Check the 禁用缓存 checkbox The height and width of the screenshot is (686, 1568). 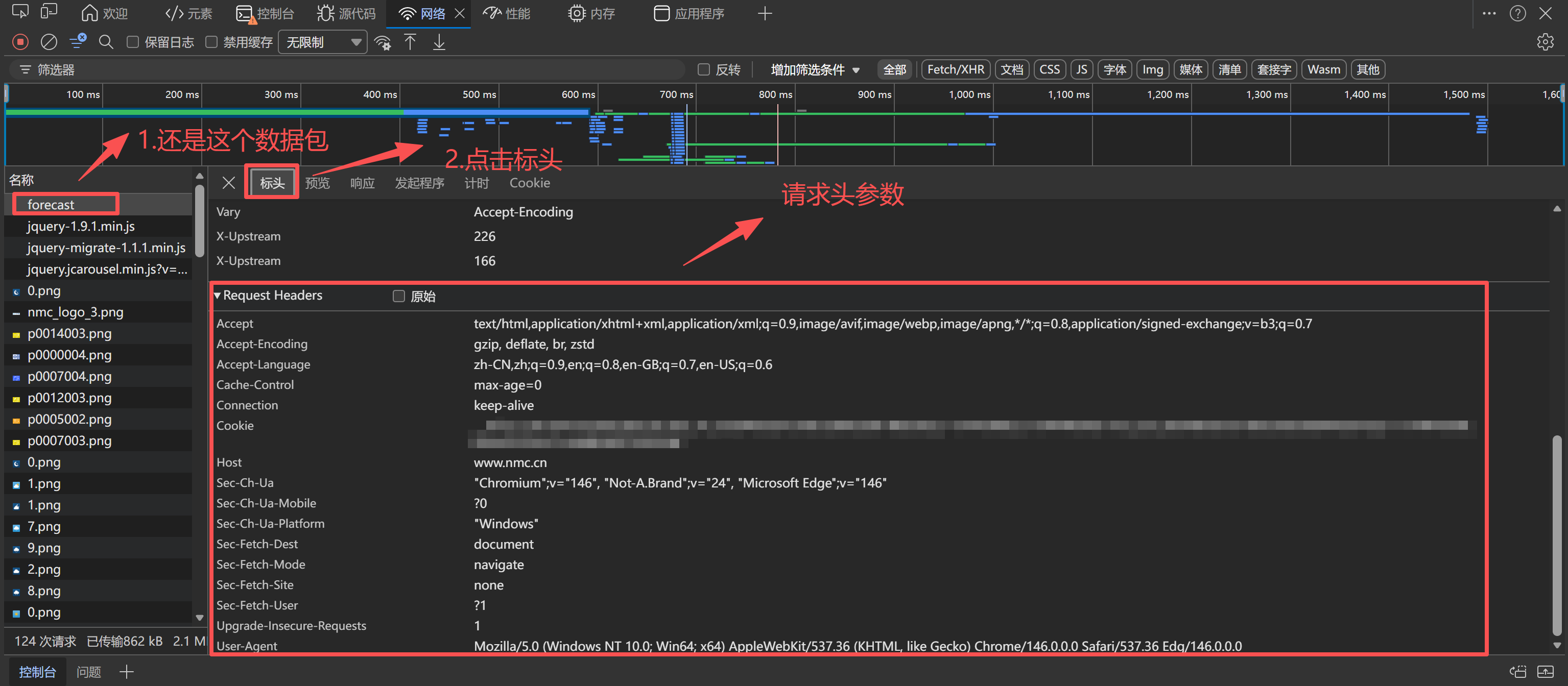point(211,42)
